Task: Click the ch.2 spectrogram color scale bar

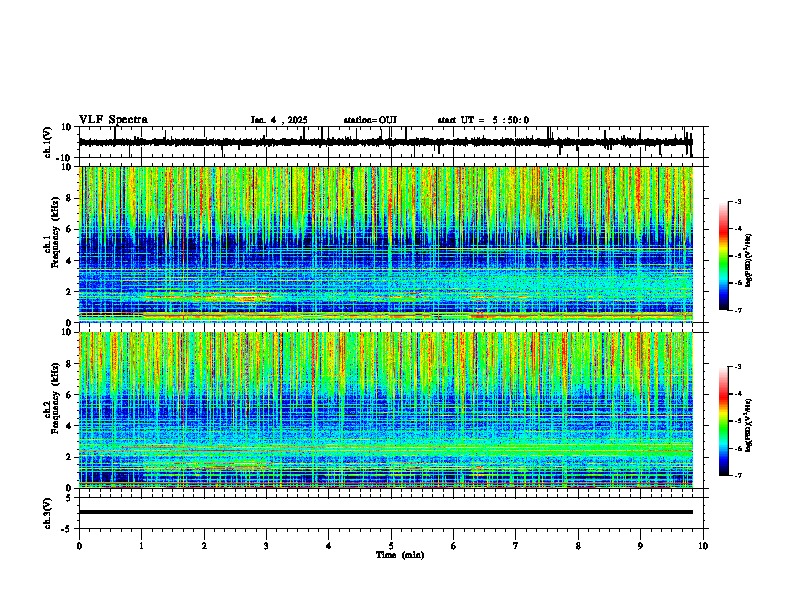Action: (724, 421)
